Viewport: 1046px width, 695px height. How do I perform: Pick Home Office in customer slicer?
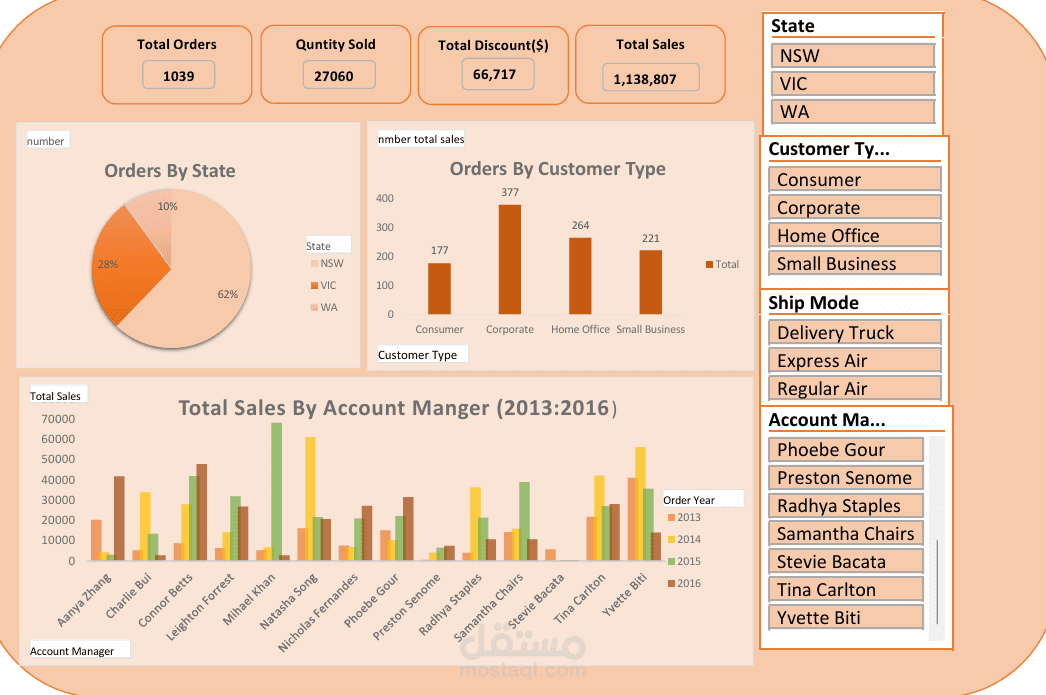[x=855, y=235]
